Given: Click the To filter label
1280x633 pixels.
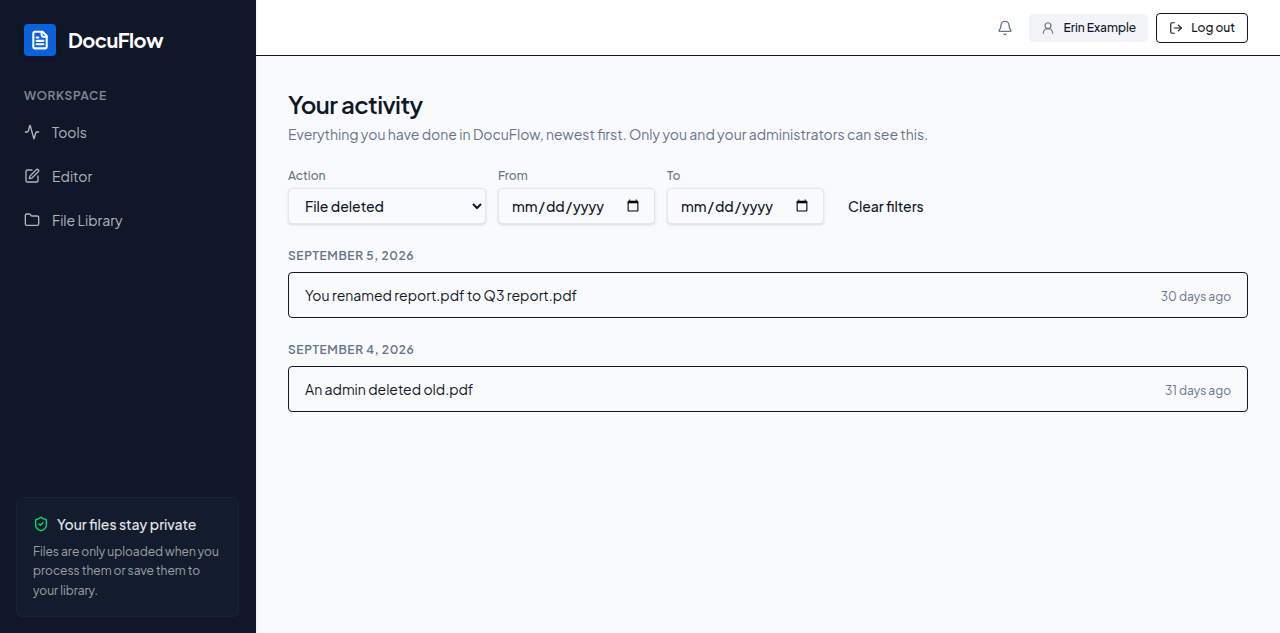Looking at the screenshot, I should pos(674,175).
